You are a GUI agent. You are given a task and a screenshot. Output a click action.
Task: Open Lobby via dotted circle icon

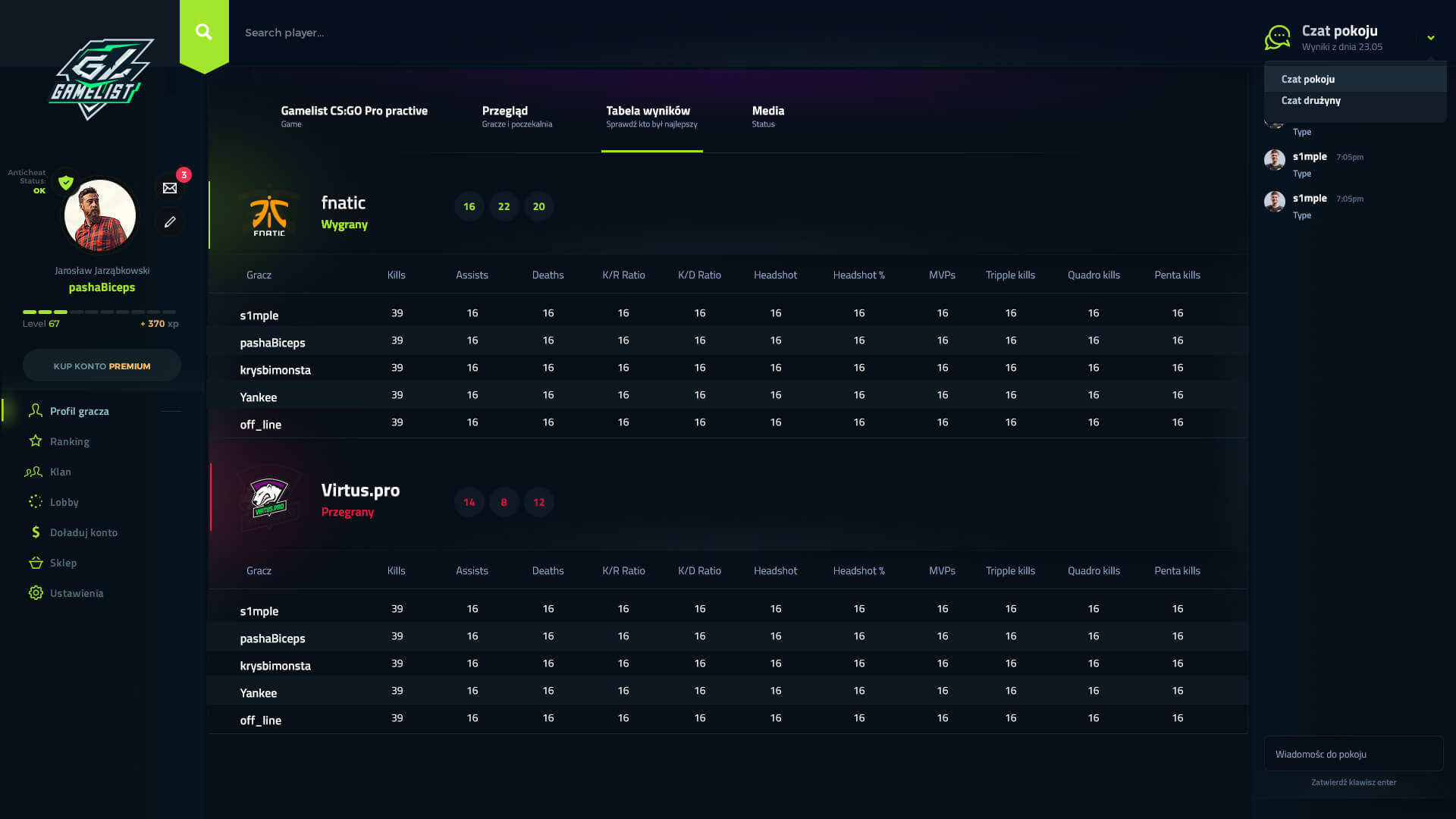36,501
